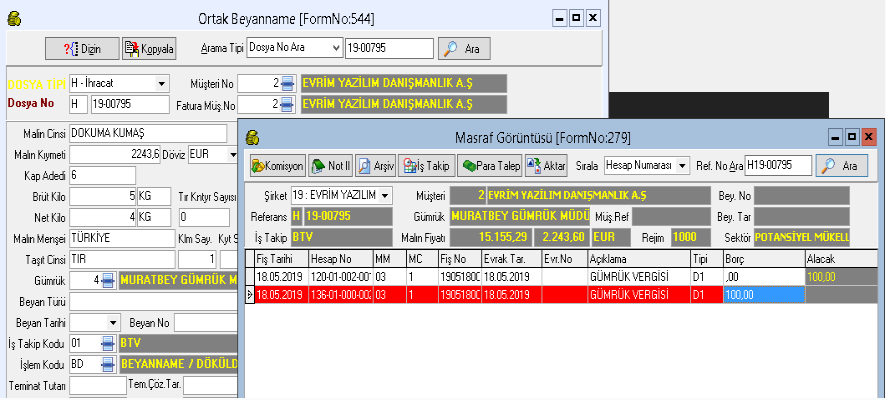Viewport: 886px width, 400px height.
Task: Click the highlighted Borç cell 100,00
Action: pyautogui.click(x=764, y=295)
